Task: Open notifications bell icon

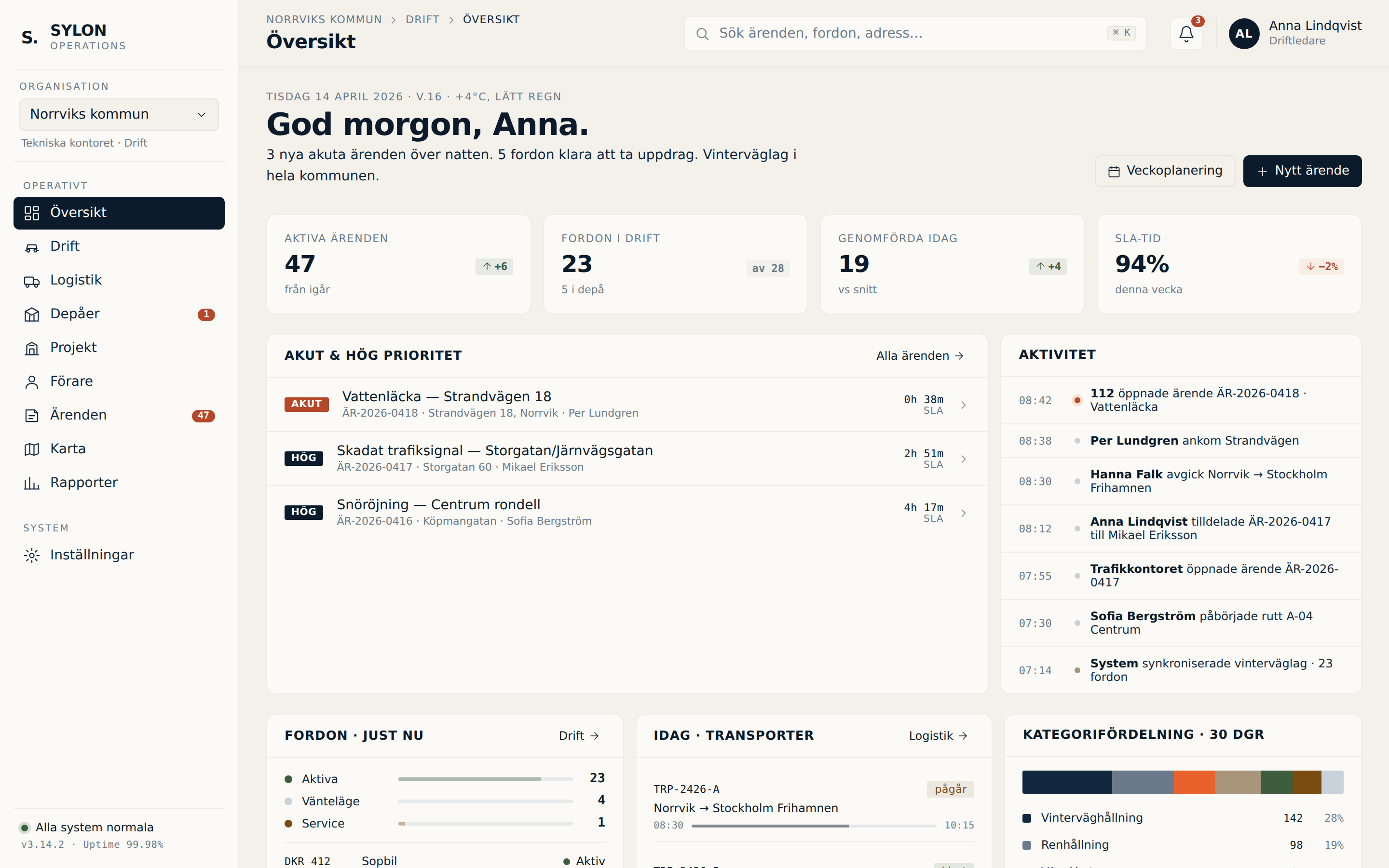Action: pos(1186,34)
